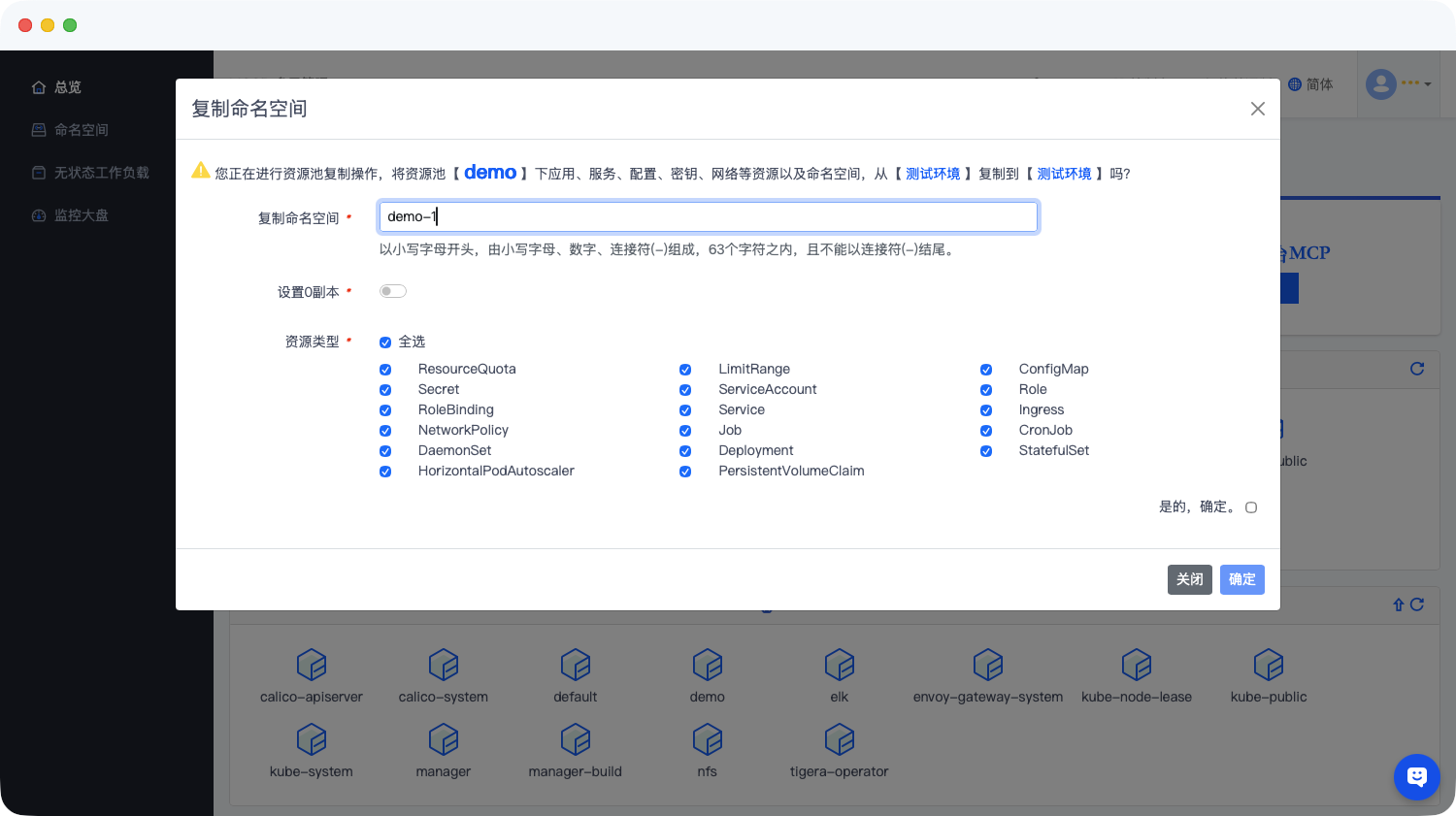Open the elk namespace icon
Viewport: 1456px width, 816px height.
point(839,666)
